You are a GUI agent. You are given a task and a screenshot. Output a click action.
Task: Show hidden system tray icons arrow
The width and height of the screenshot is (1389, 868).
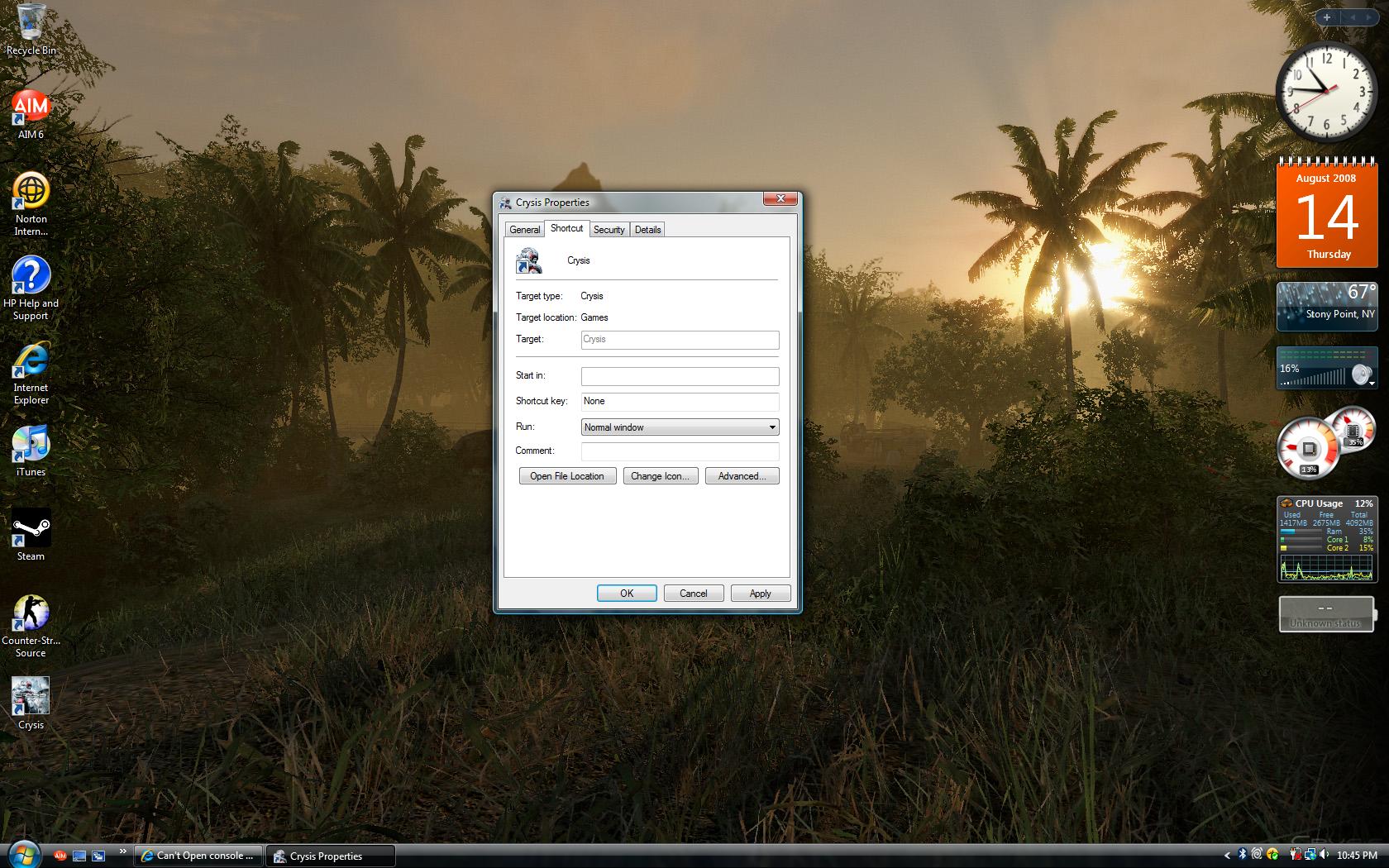coord(1227,855)
